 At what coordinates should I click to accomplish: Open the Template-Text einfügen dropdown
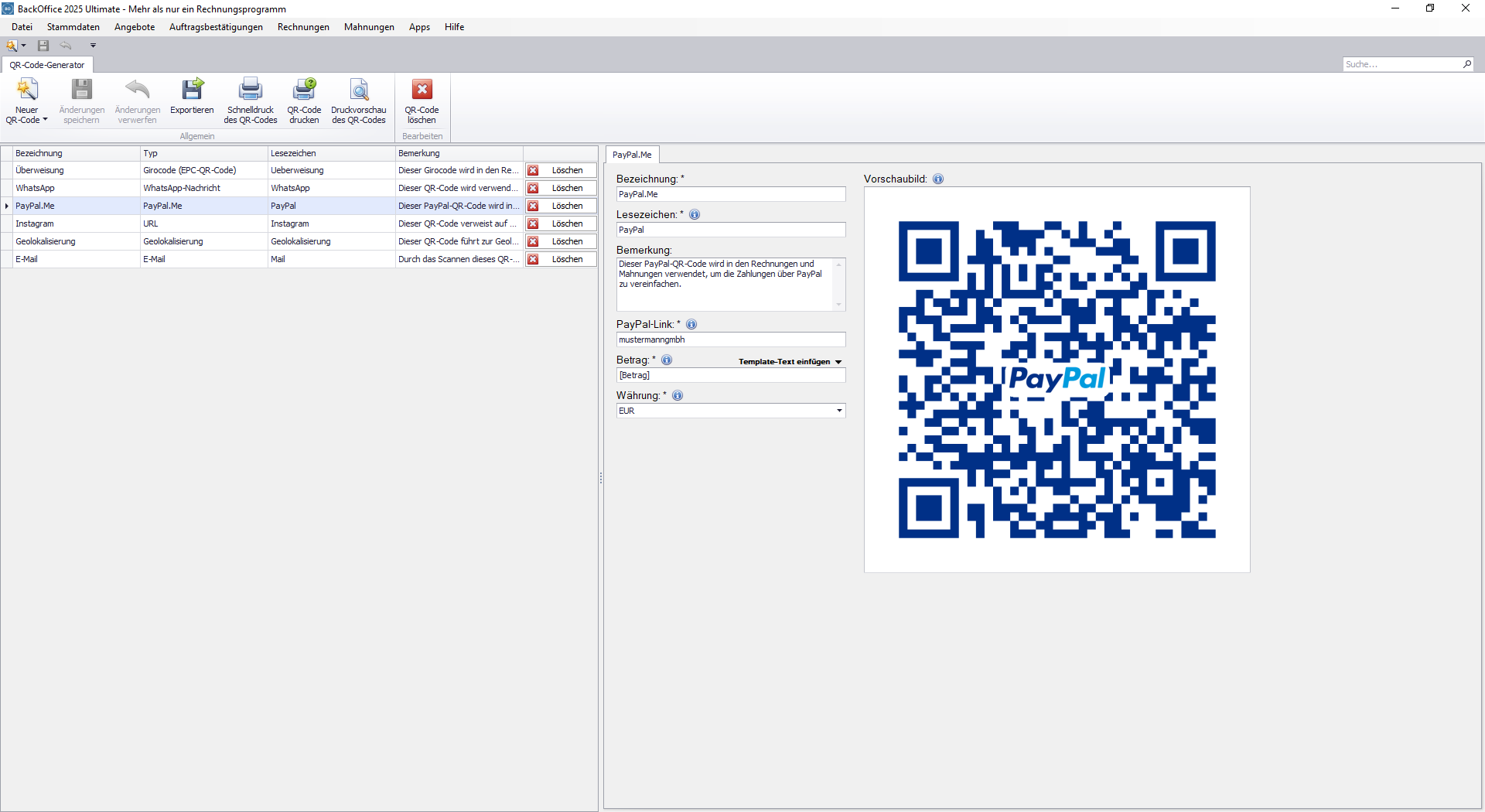click(x=790, y=362)
